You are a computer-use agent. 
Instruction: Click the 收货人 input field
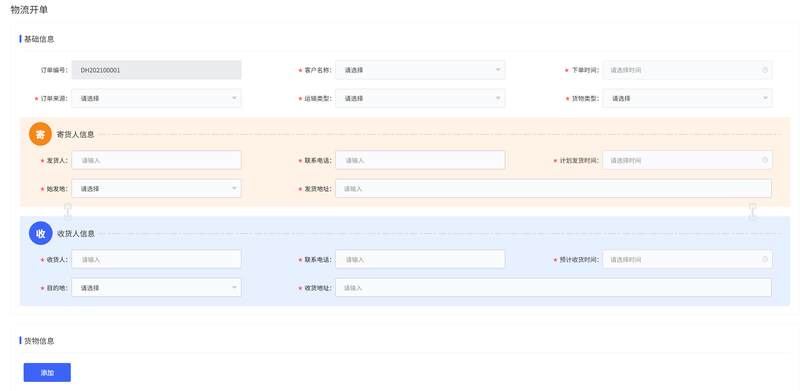[156, 259]
